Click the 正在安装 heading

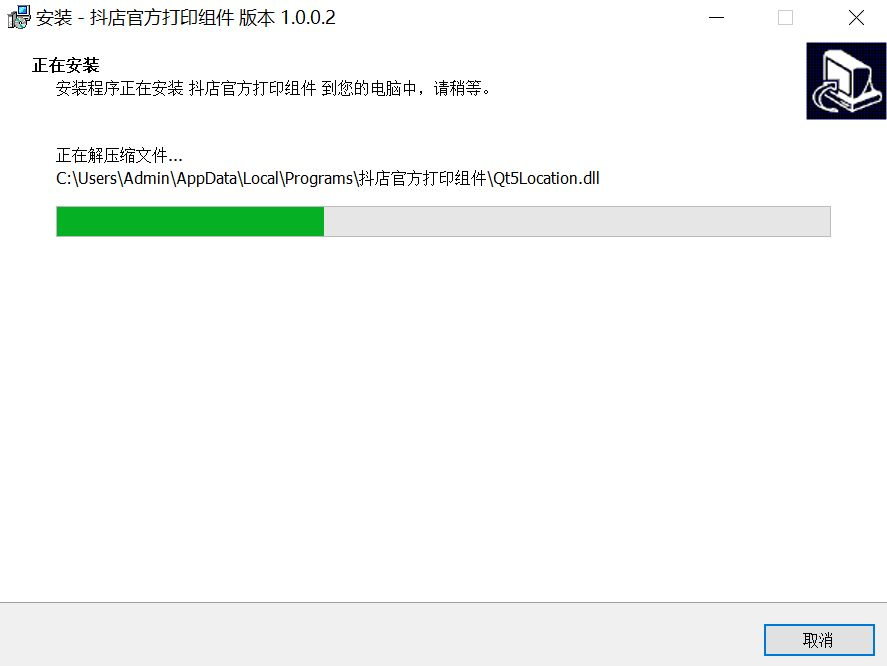[66, 65]
